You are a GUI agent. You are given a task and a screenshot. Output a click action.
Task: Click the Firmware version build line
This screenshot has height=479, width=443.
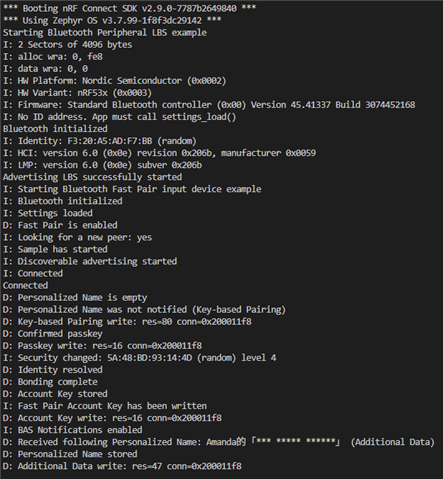pos(209,105)
